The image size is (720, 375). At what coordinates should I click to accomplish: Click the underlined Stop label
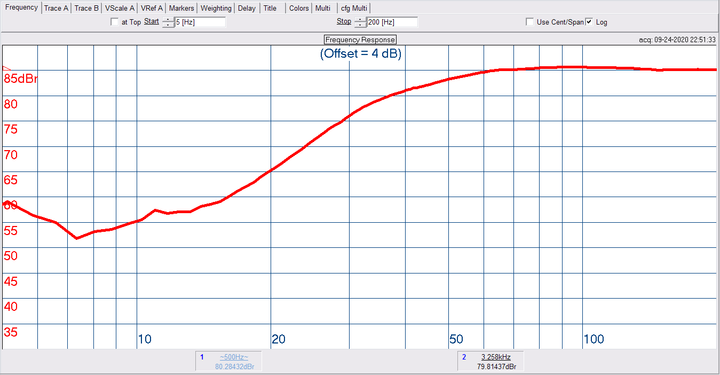tap(344, 21)
